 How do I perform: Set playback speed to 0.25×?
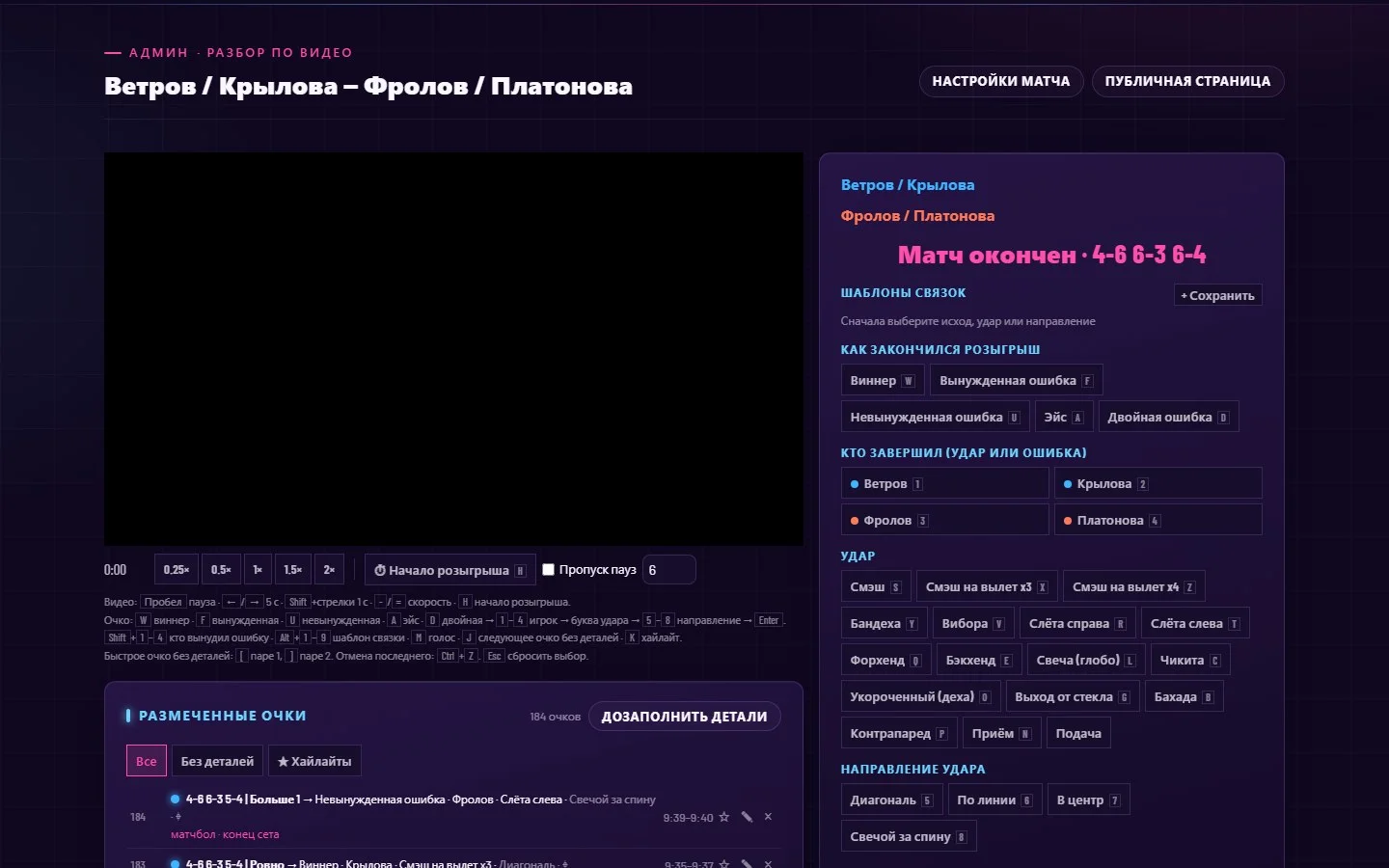click(176, 570)
